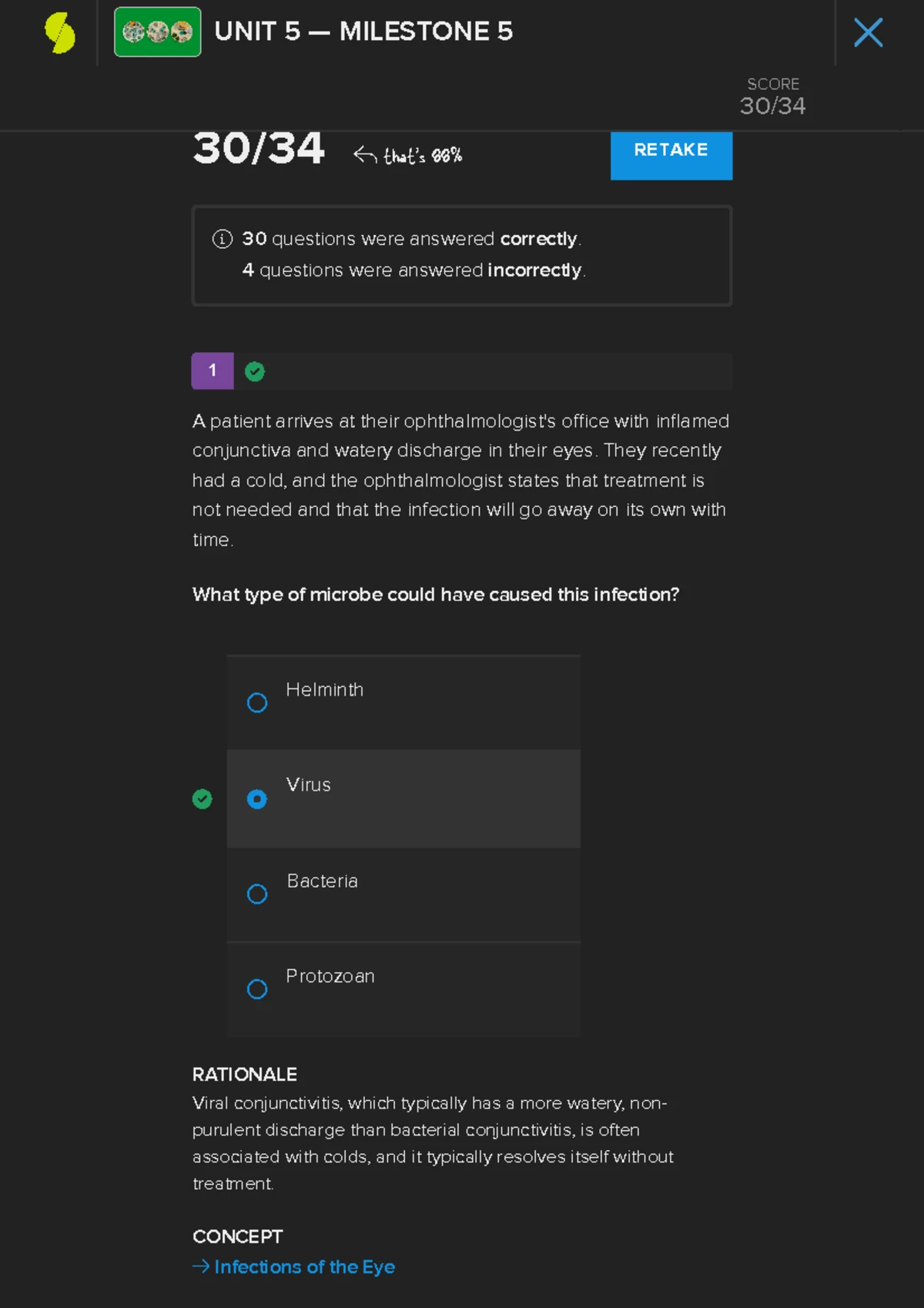Select the Bacteria radio button

tap(257, 894)
